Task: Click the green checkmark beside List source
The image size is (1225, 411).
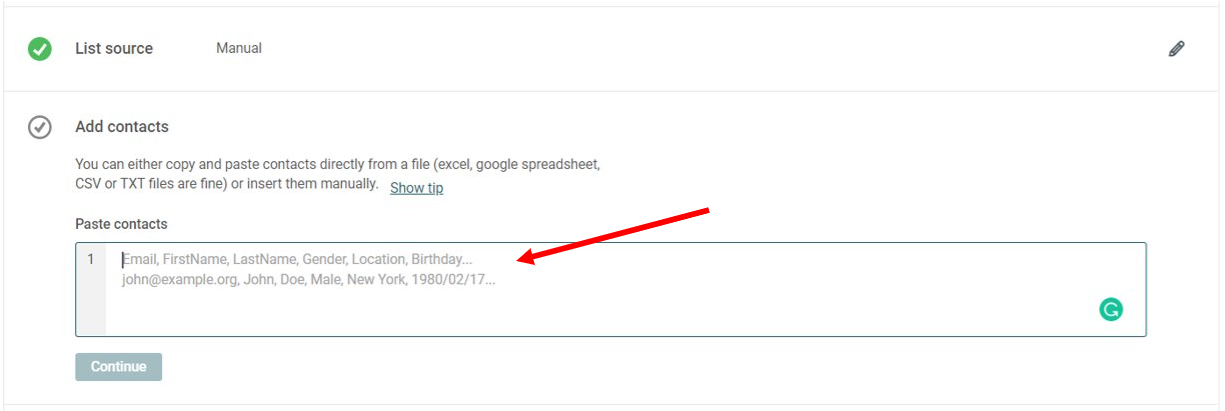Action: click(x=40, y=48)
